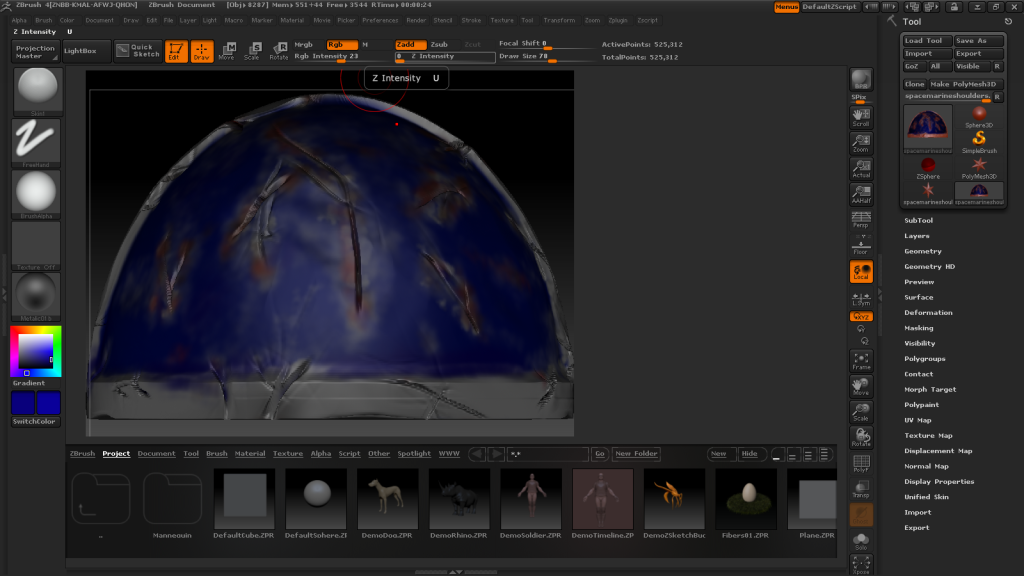Open the Quick Sketch tool
Viewport: 1024px width, 576px height.
pyautogui.click(x=138, y=51)
